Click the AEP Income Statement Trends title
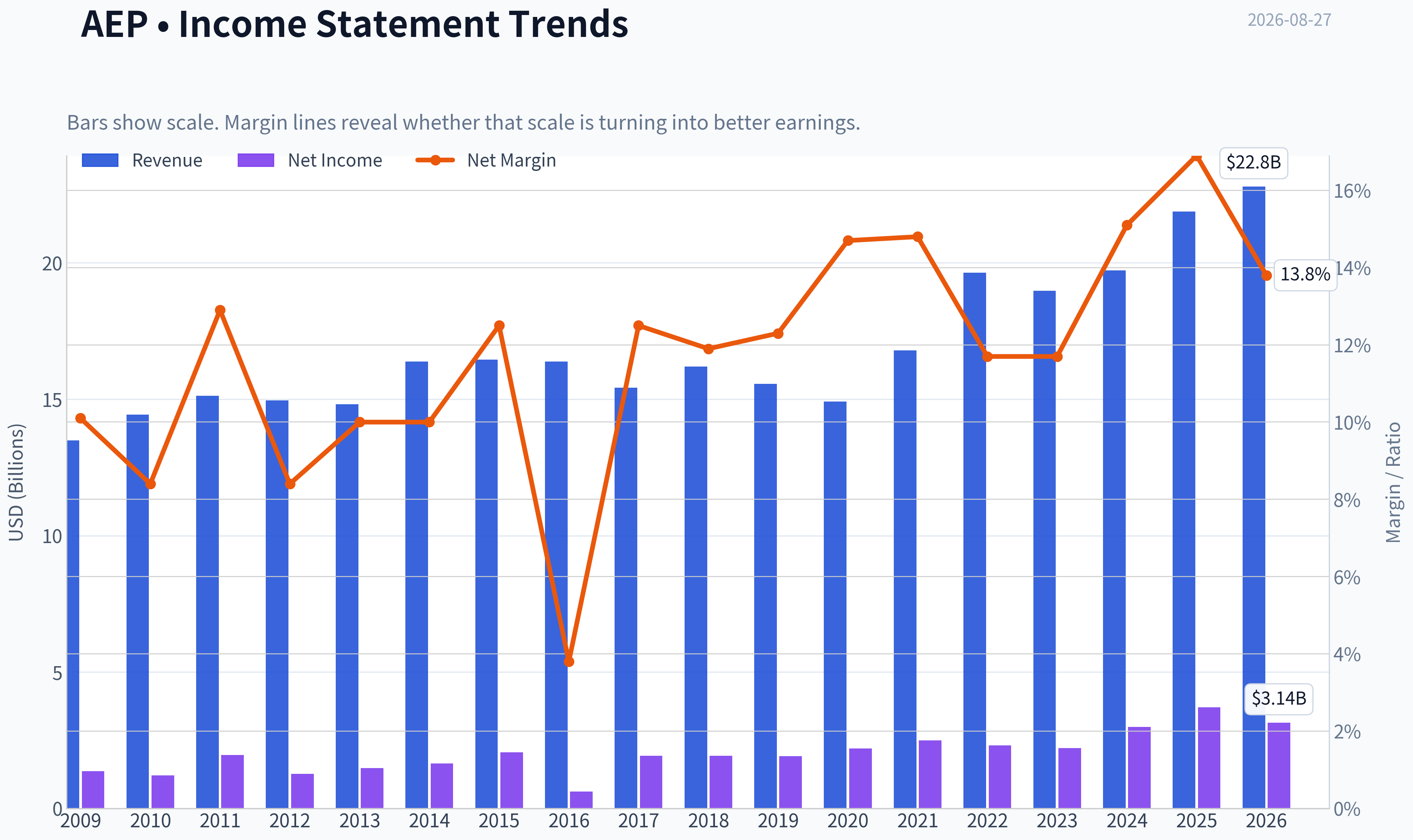The height and width of the screenshot is (840, 1413). 354,24
